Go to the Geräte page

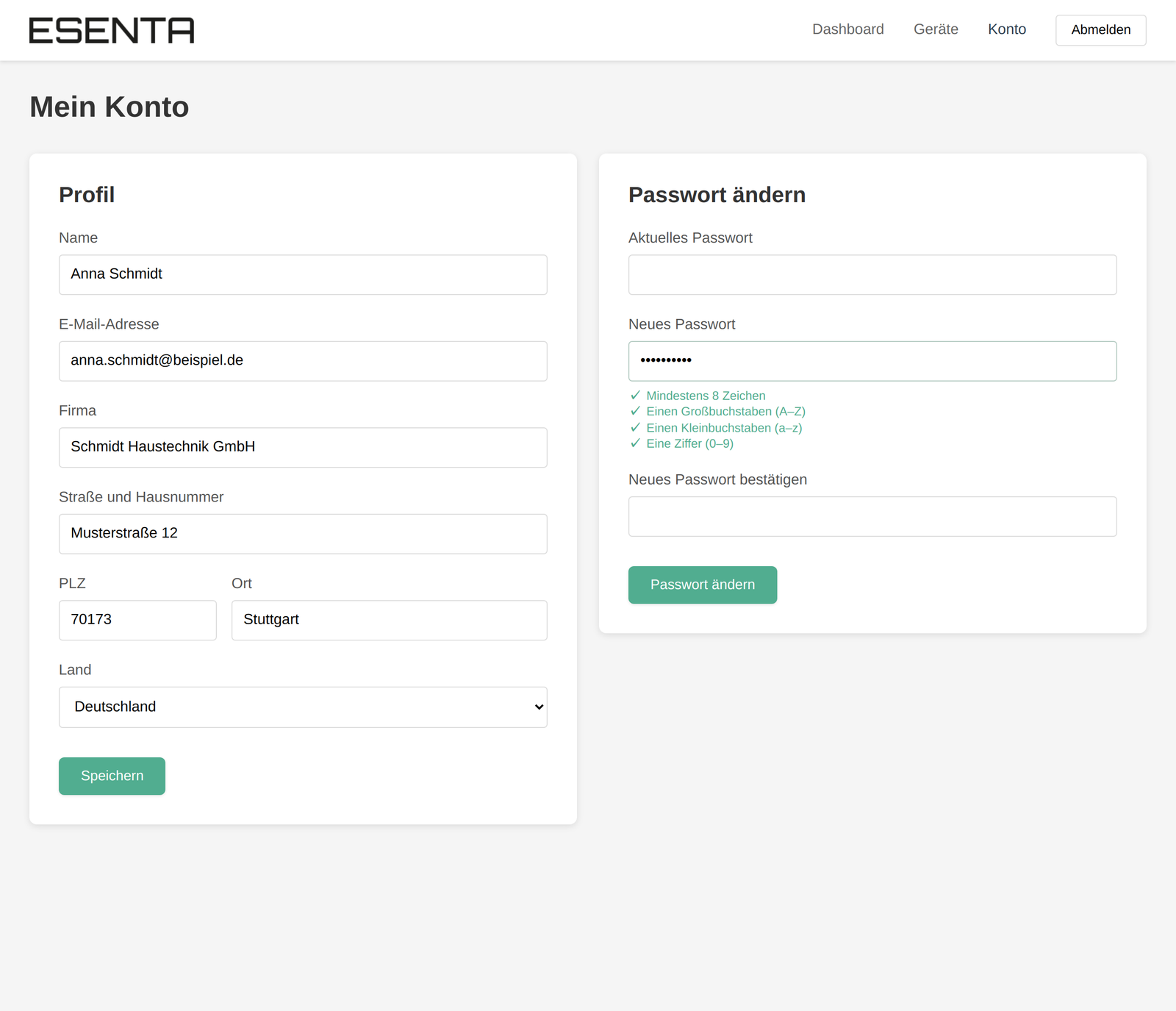tap(936, 29)
